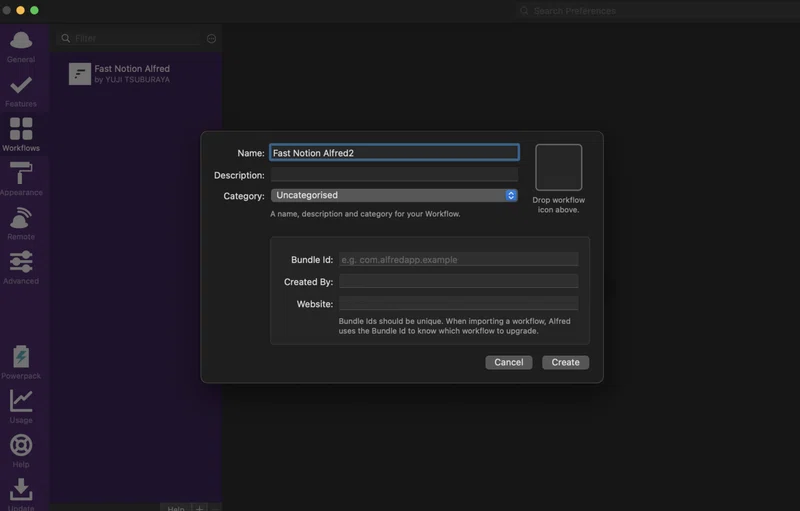Click into the Description field
The image size is (800, 511).
(x=394, y=174)
